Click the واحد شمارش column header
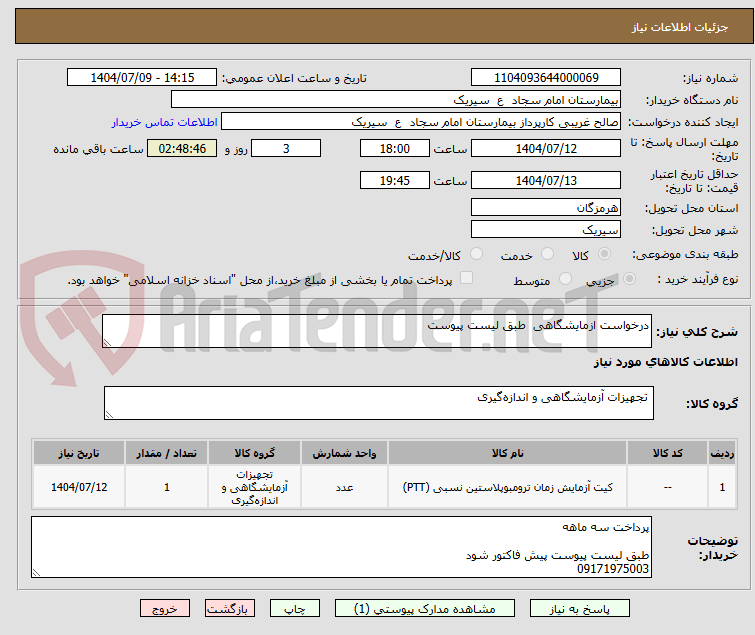The width and height of the screenshot is (755, 635). click(344, 453)
